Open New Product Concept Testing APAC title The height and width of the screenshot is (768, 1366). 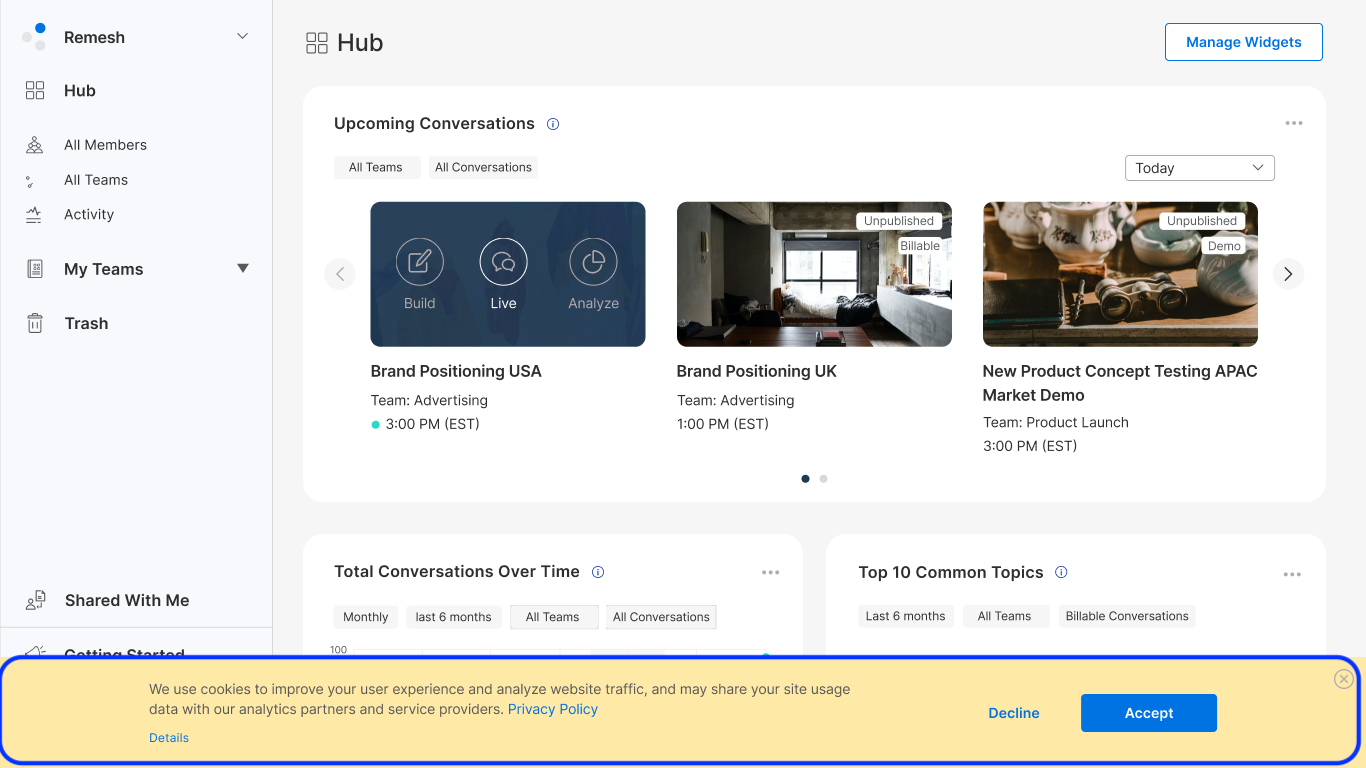tap(1120, 383)
